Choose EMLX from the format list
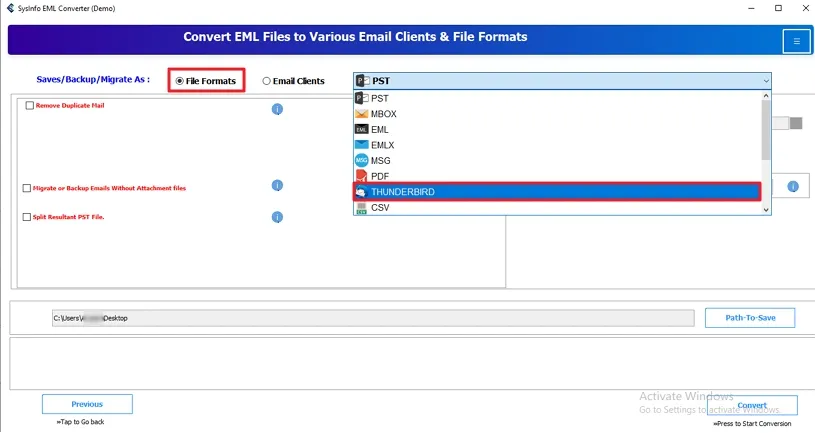815x433 pixels. 557,145
